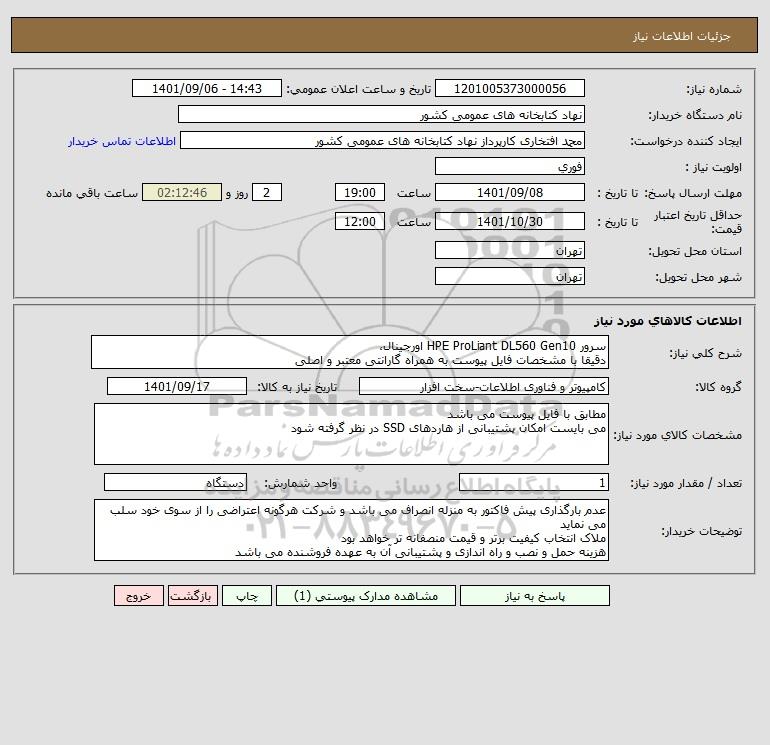Click the delivery city field 'تهران'

(x=510, y=276)
